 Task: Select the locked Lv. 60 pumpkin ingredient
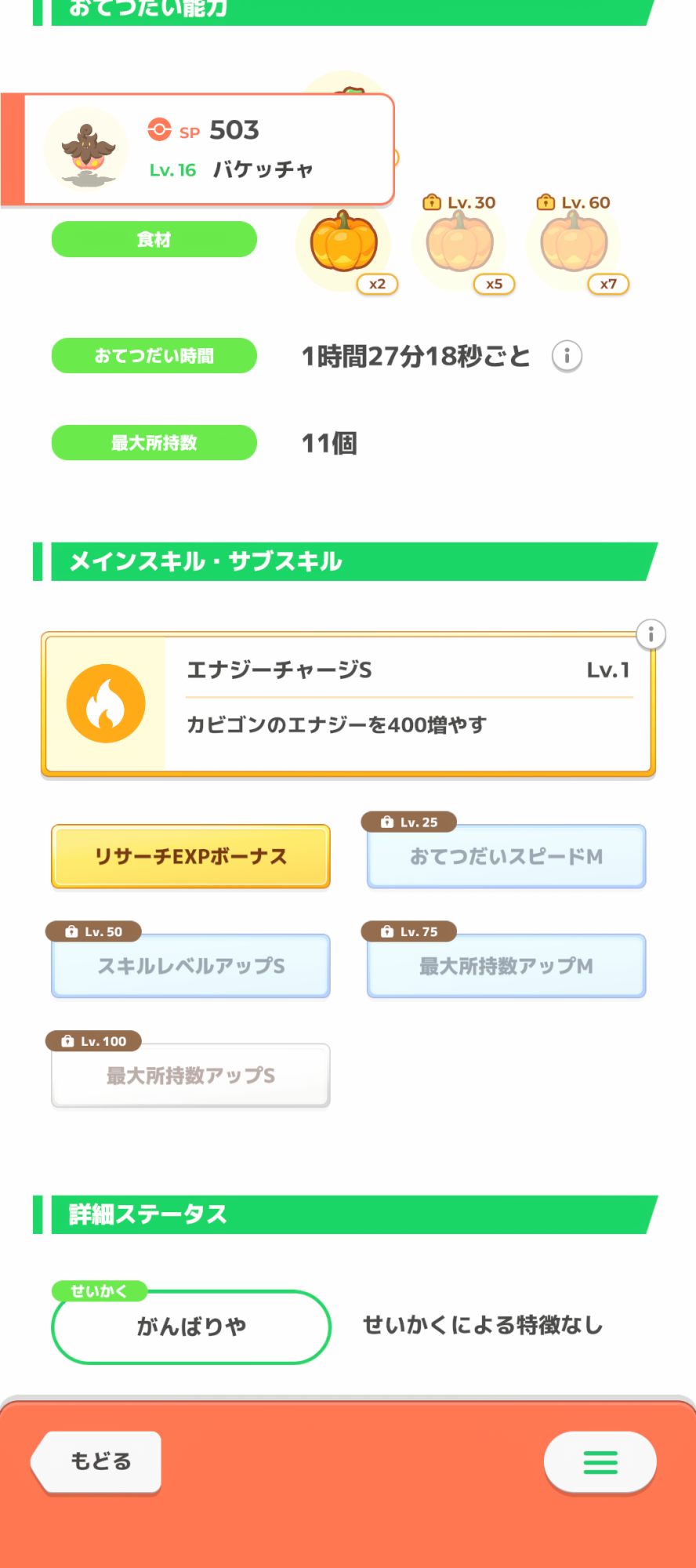coord(575,243)
